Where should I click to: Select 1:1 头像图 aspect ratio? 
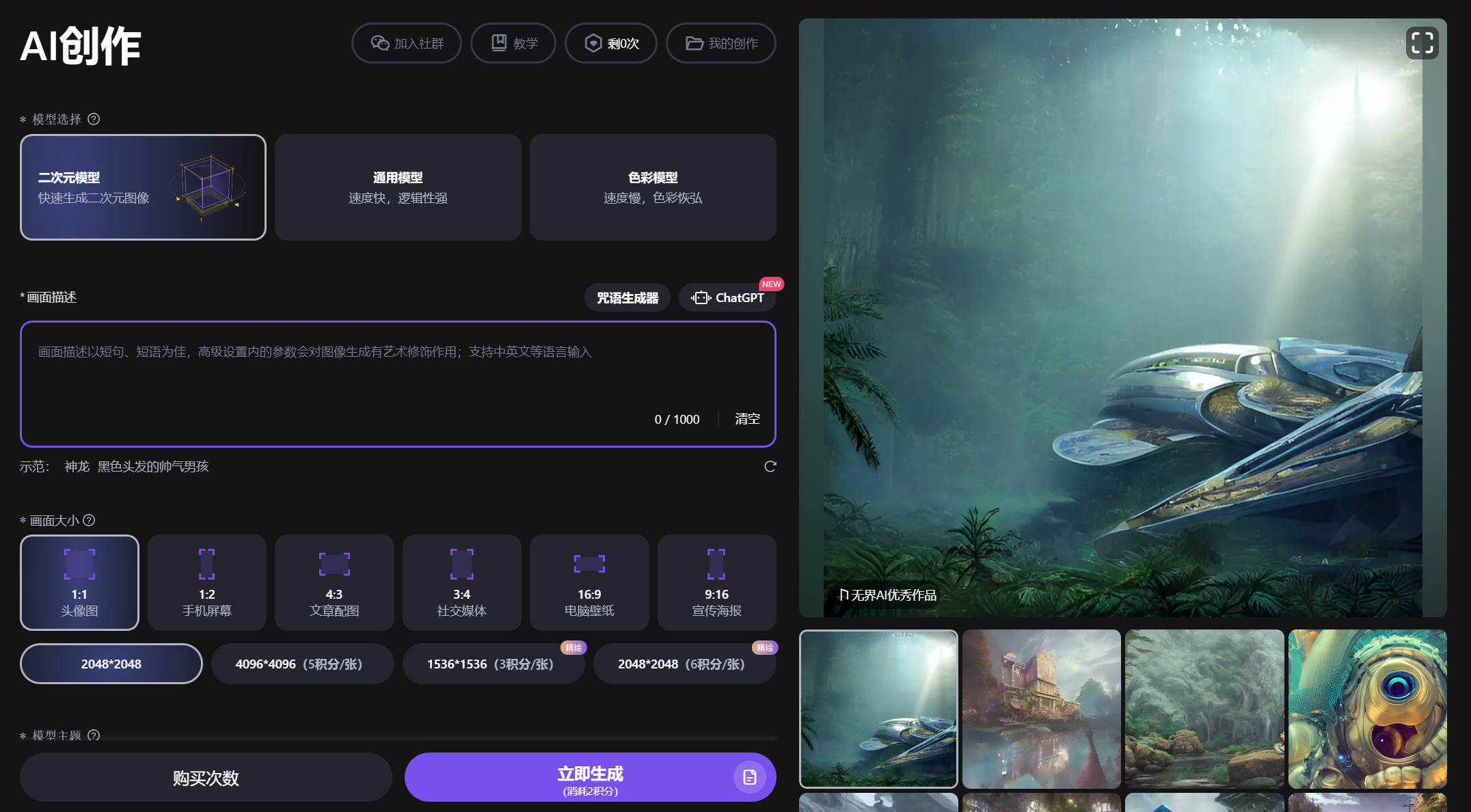tap(79, 582)
